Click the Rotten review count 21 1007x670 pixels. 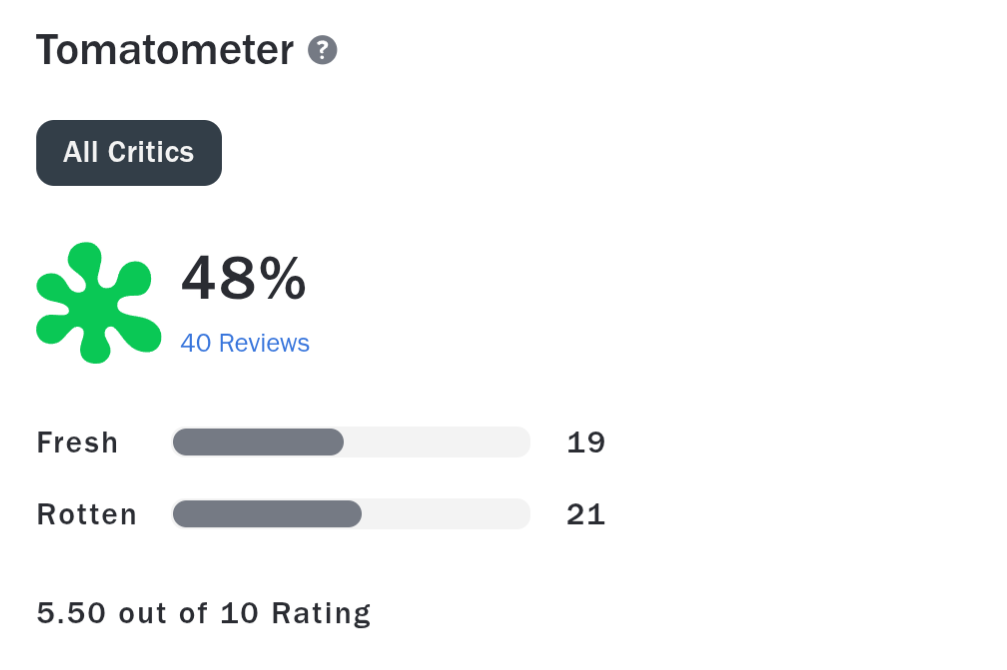pos(586,514)
